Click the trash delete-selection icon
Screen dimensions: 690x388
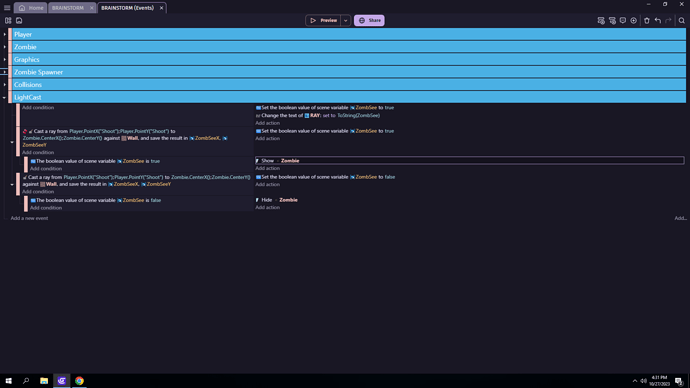647,21
